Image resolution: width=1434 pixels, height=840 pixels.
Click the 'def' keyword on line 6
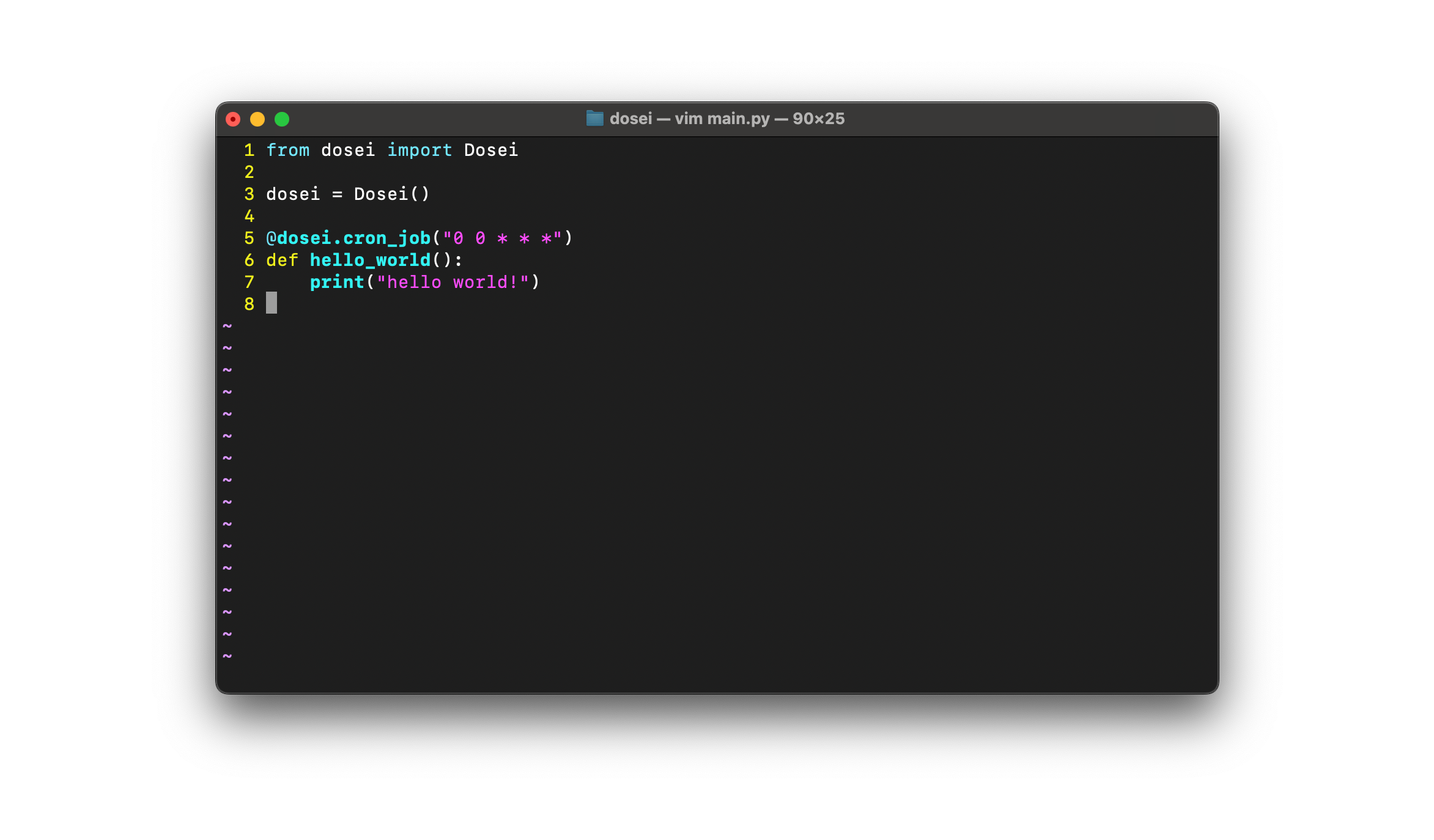pos(282,260)
